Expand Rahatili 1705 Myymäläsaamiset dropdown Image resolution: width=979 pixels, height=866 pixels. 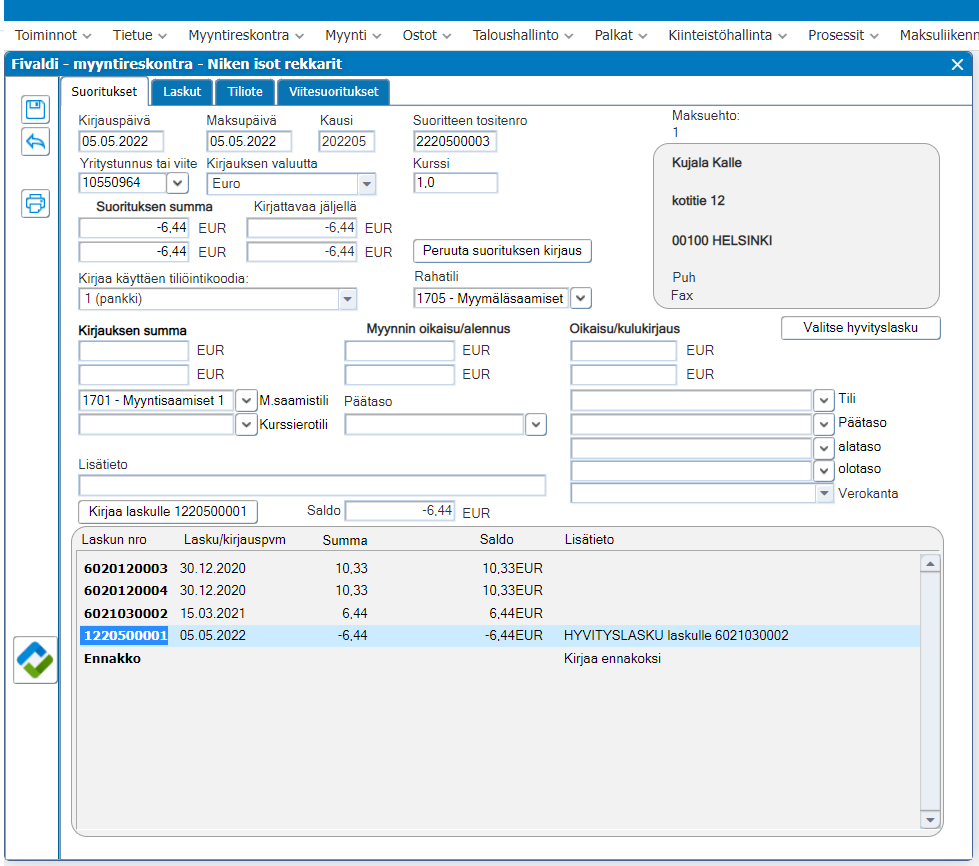click(581, 298)
